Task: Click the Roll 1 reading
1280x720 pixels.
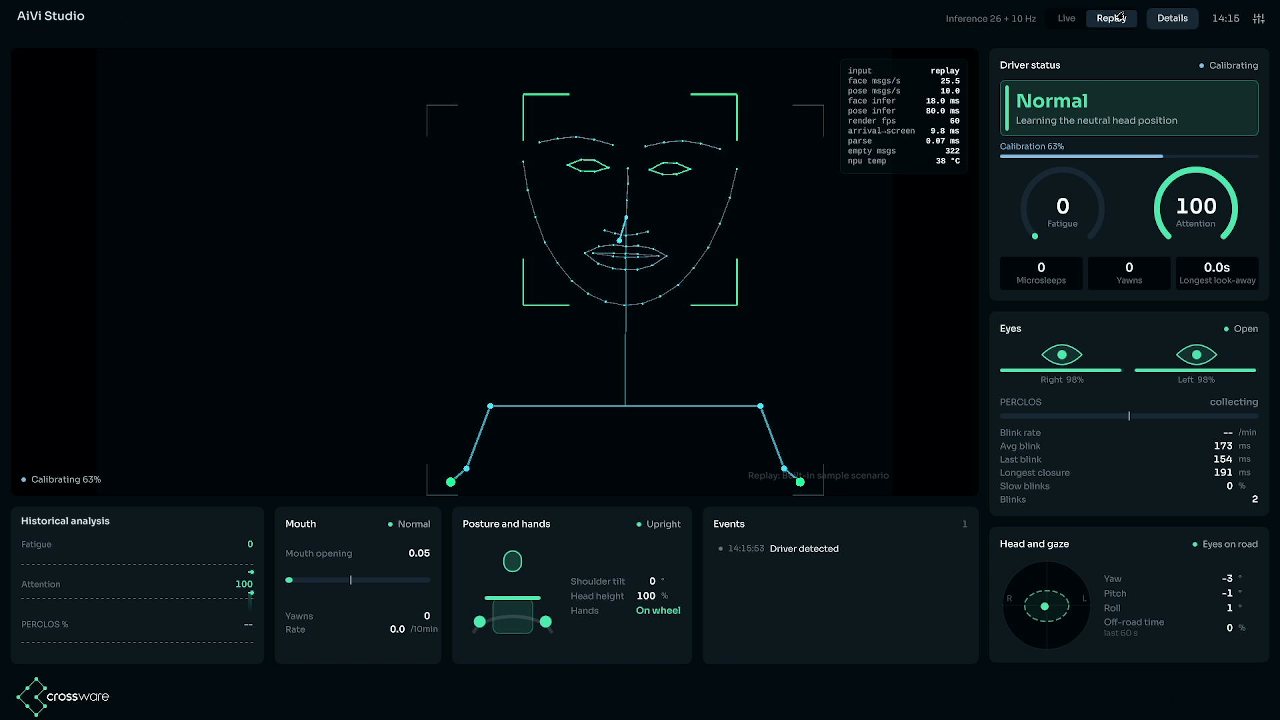Action: point(1173,608)
